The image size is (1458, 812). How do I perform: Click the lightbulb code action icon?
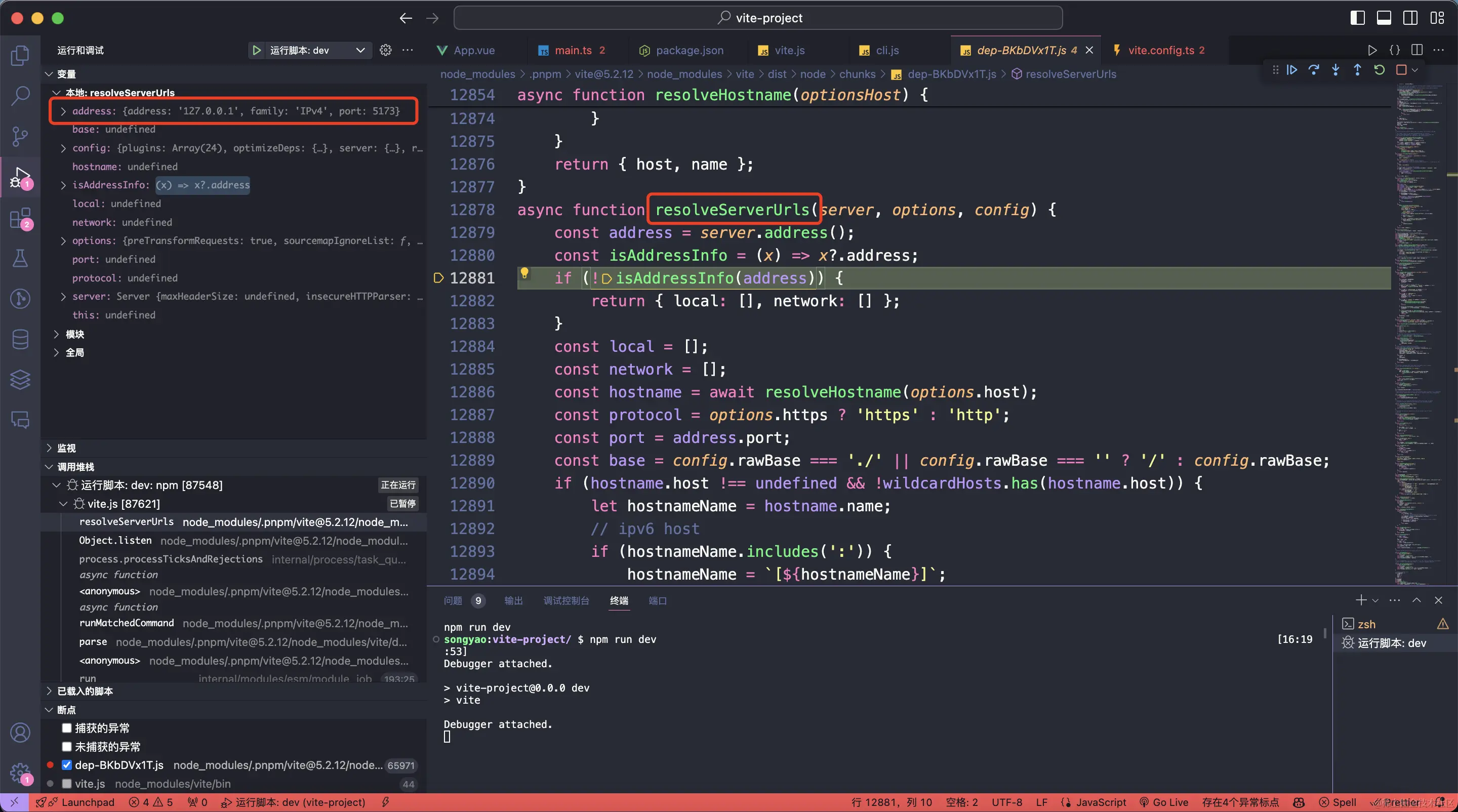[524, 274]
